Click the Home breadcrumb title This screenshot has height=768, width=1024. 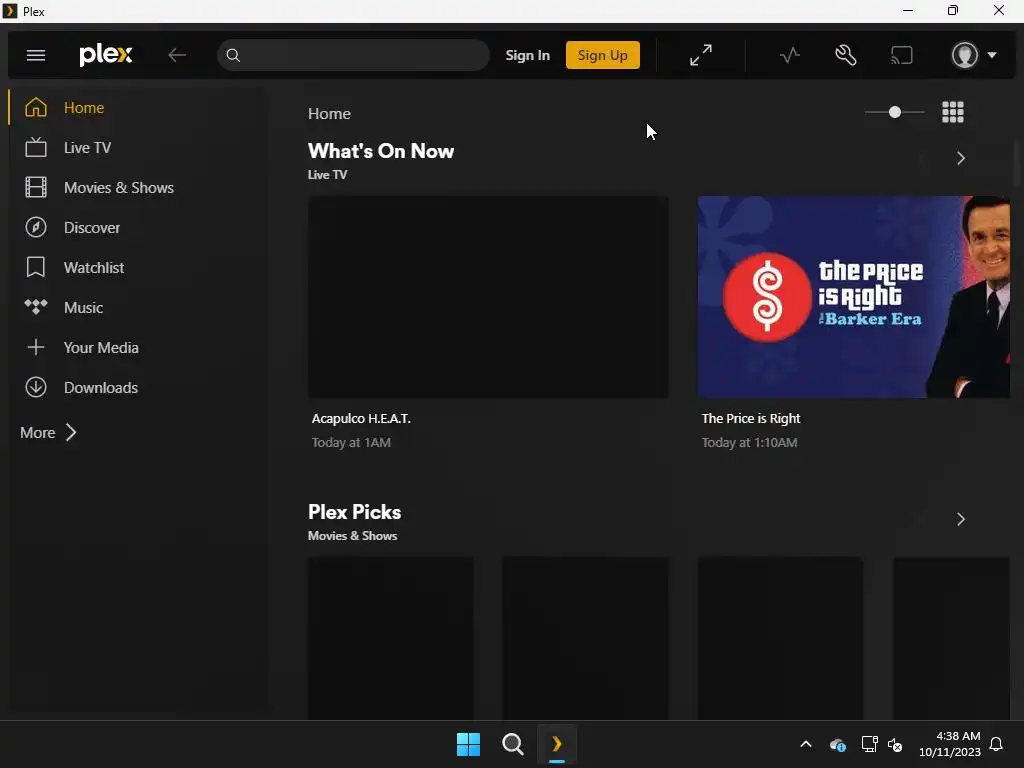click(329, 114)
